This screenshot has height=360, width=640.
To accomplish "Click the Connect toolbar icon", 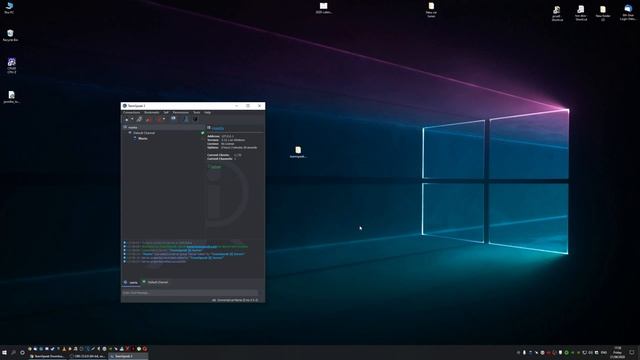I will (x=127, y=119).
